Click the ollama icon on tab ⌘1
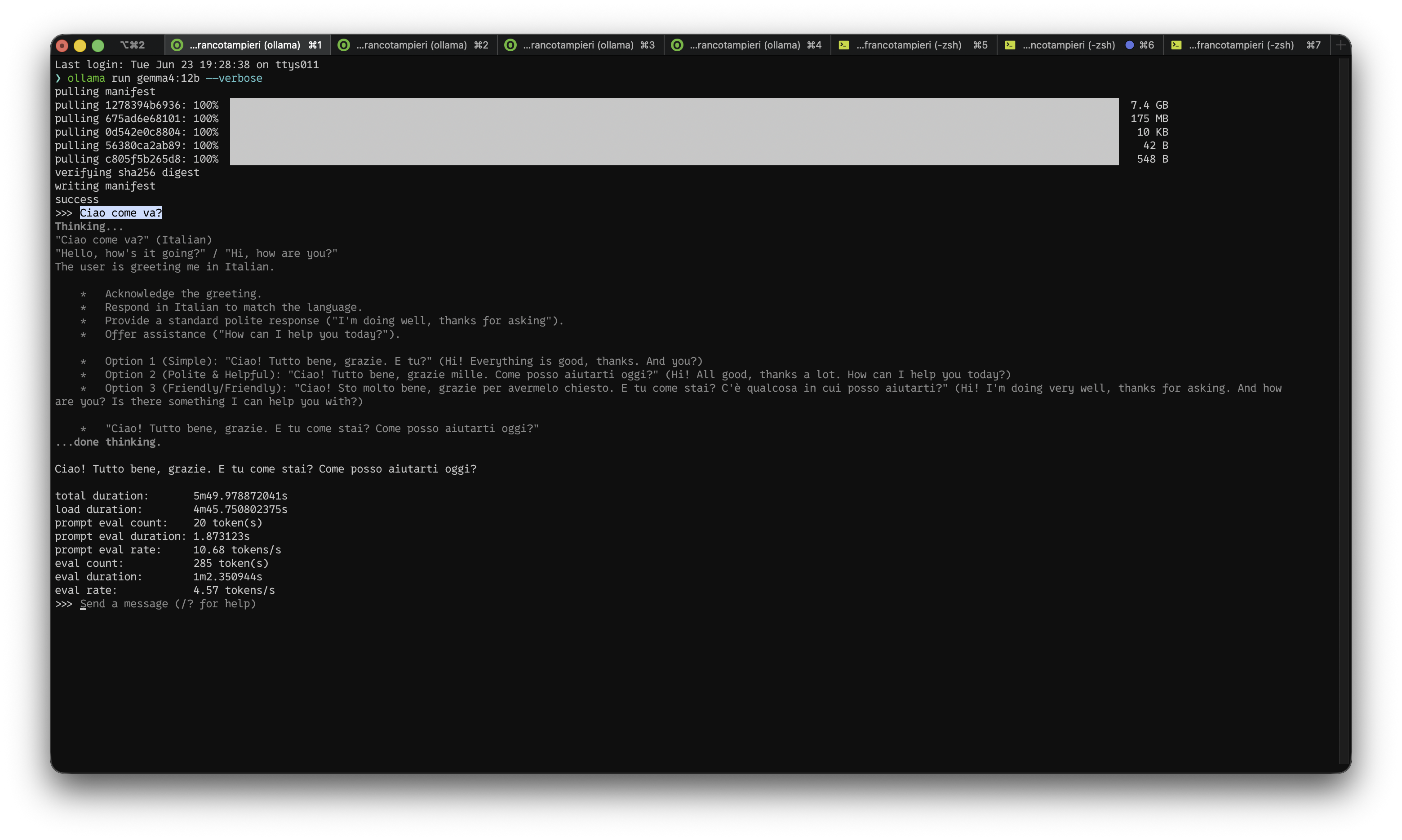The image size is (1402, 840). (x=177, y=45)
